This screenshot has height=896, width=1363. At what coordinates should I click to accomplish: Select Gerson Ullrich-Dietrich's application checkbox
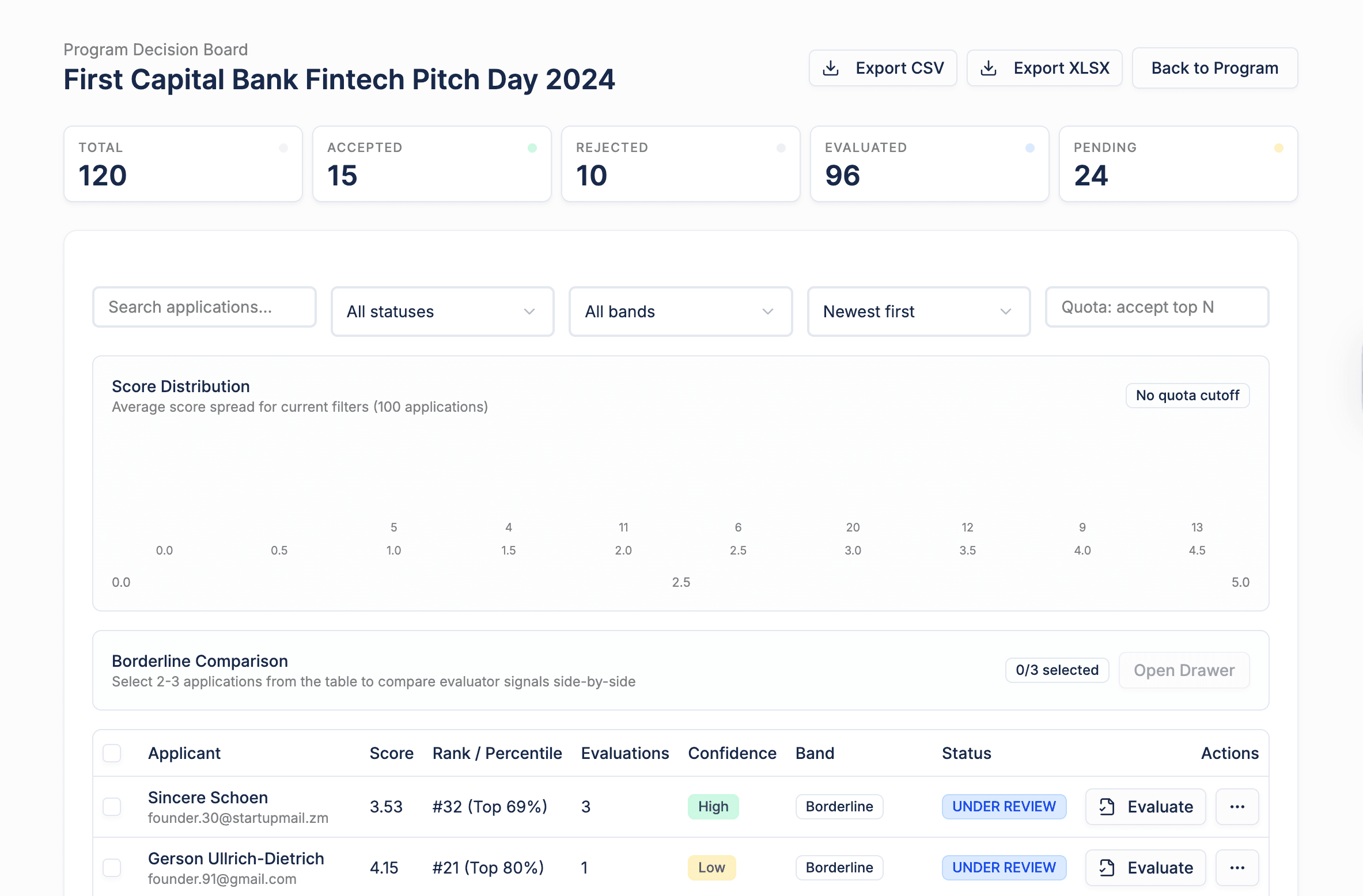112,867
